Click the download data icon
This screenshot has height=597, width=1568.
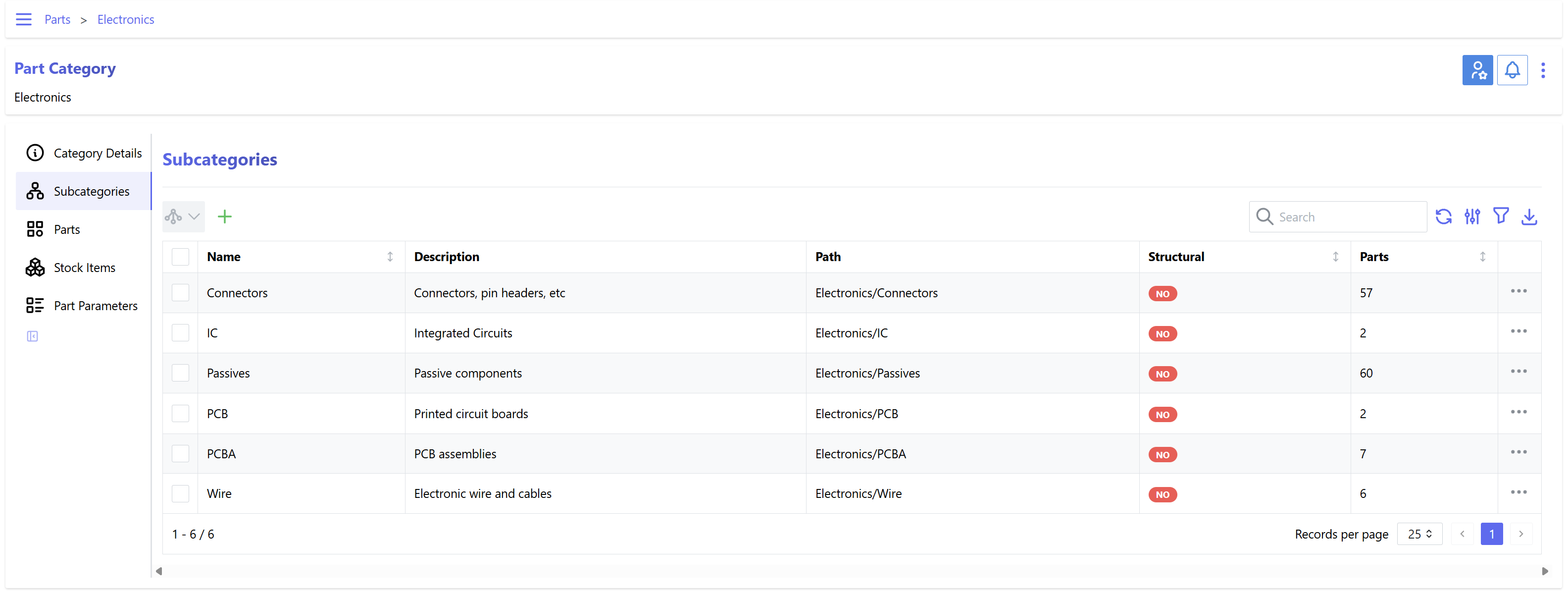(x=1529, y=217)
